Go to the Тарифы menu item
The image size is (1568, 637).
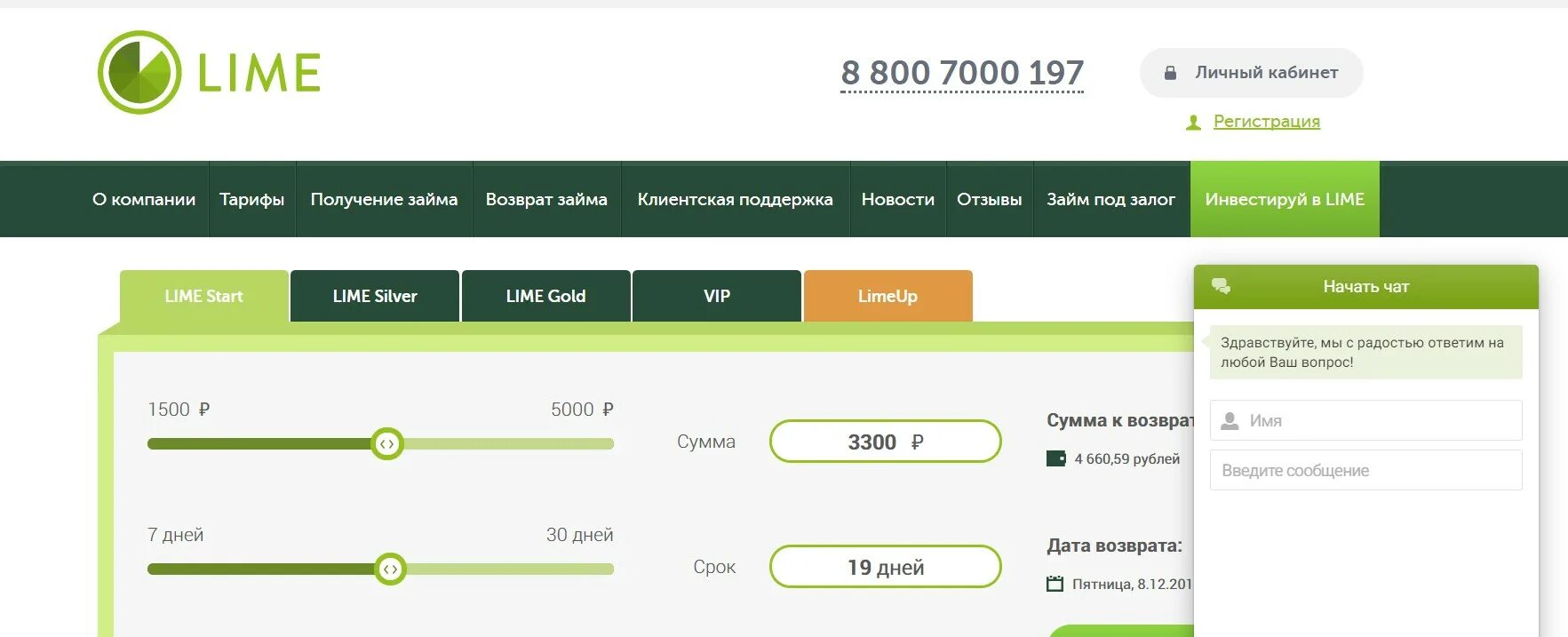(x=252, y=199)
